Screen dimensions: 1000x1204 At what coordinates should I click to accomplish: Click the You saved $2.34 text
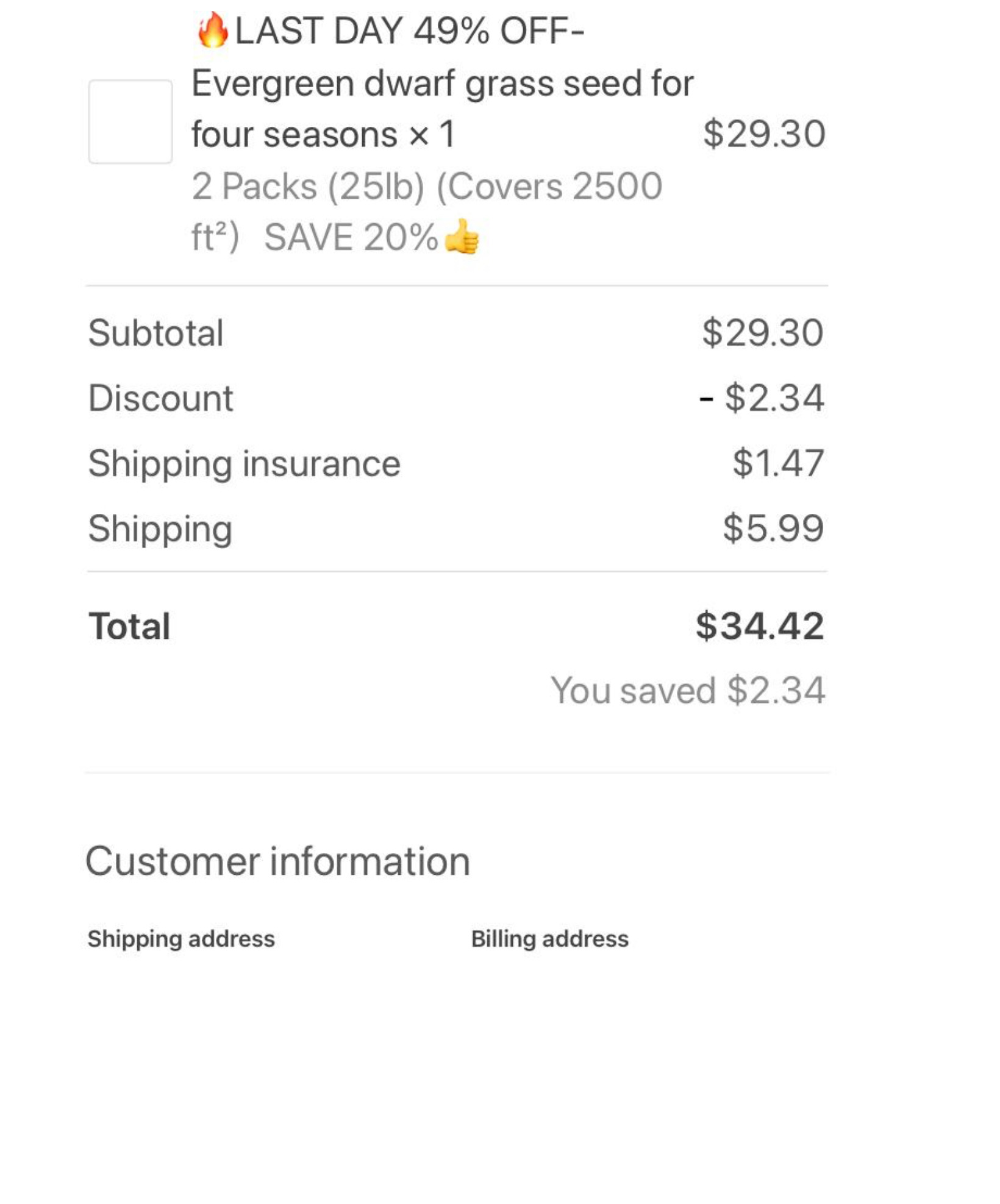[688, 690]
